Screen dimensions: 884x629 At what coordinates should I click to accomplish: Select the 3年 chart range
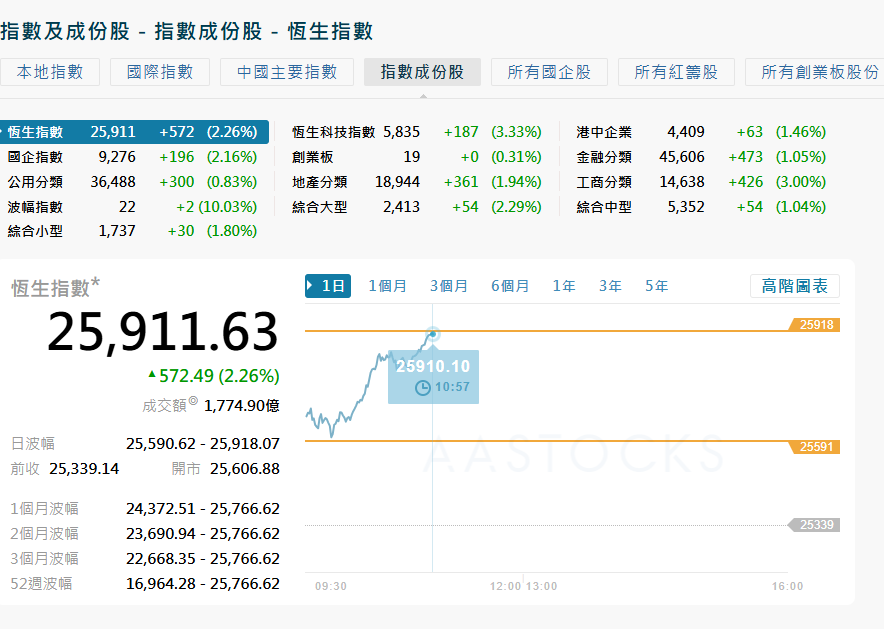(x=610, y=286)
